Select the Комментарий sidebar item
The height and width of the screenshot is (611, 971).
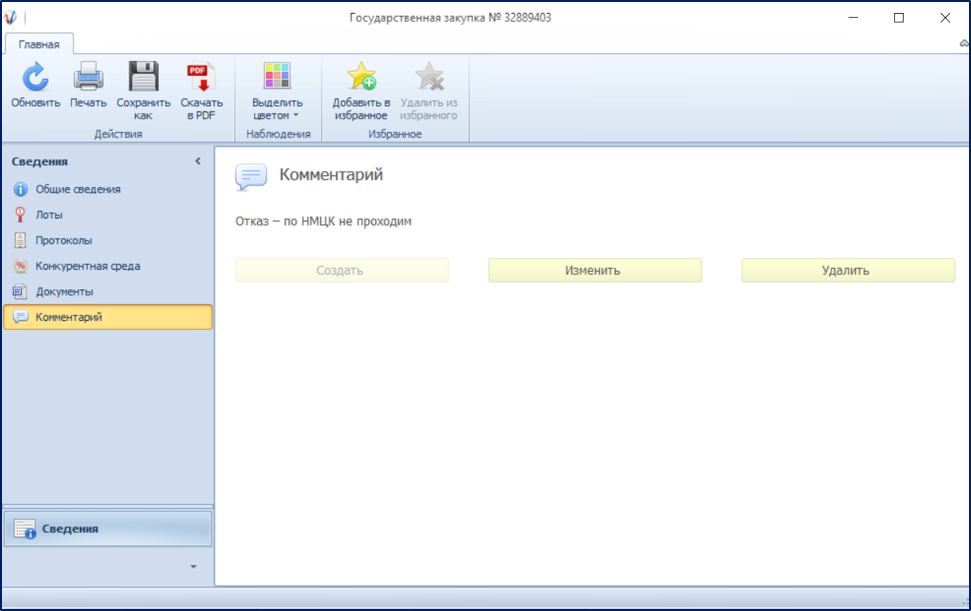[108, 317]
